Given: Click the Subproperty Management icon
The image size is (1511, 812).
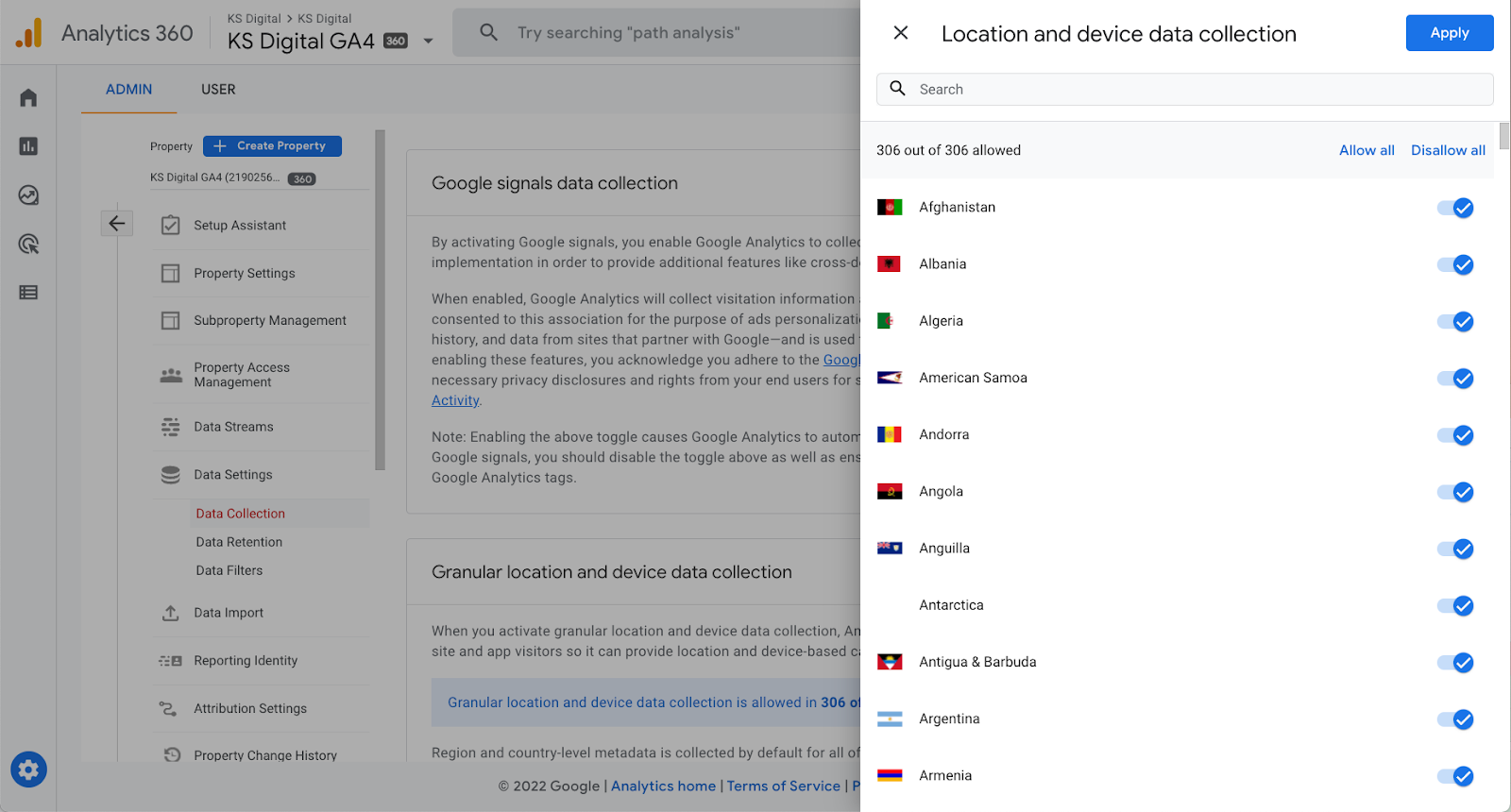Looking at the screenshot, I should pyautogui.click(x=171, y=321).
